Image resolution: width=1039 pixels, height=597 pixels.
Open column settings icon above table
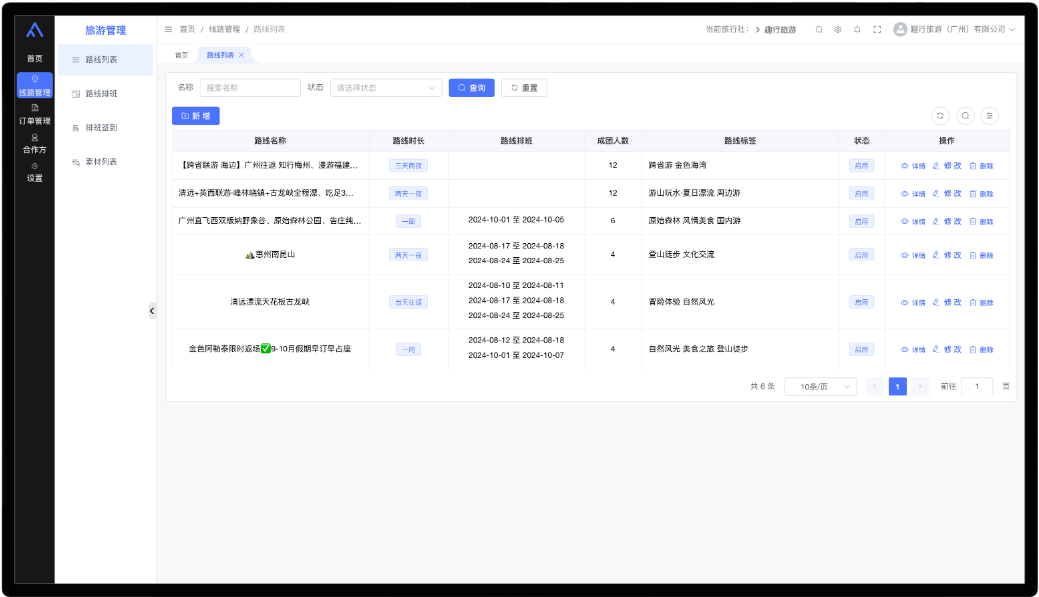coord(990,116)
